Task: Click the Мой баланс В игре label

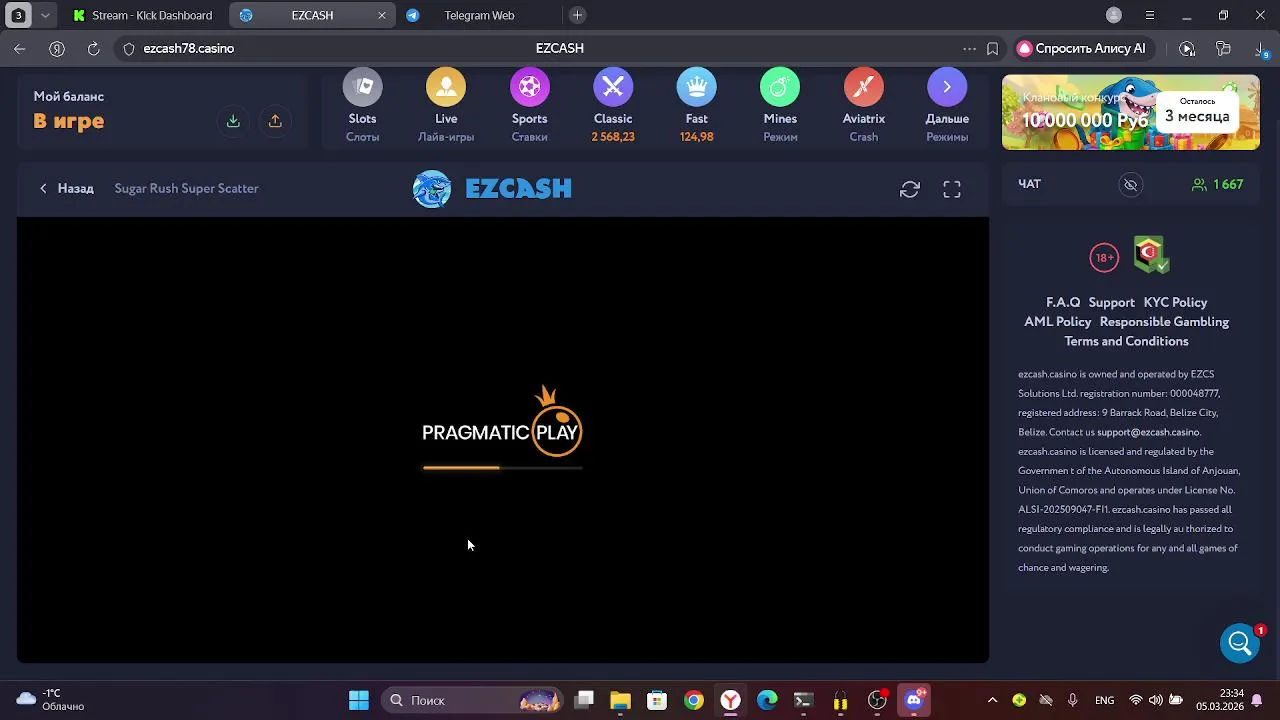Action: (x=69, y=111)
